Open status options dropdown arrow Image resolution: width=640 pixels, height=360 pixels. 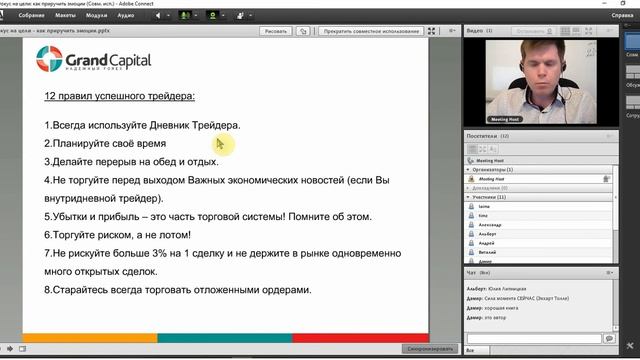pyautogui.click(x=250, y=16)
